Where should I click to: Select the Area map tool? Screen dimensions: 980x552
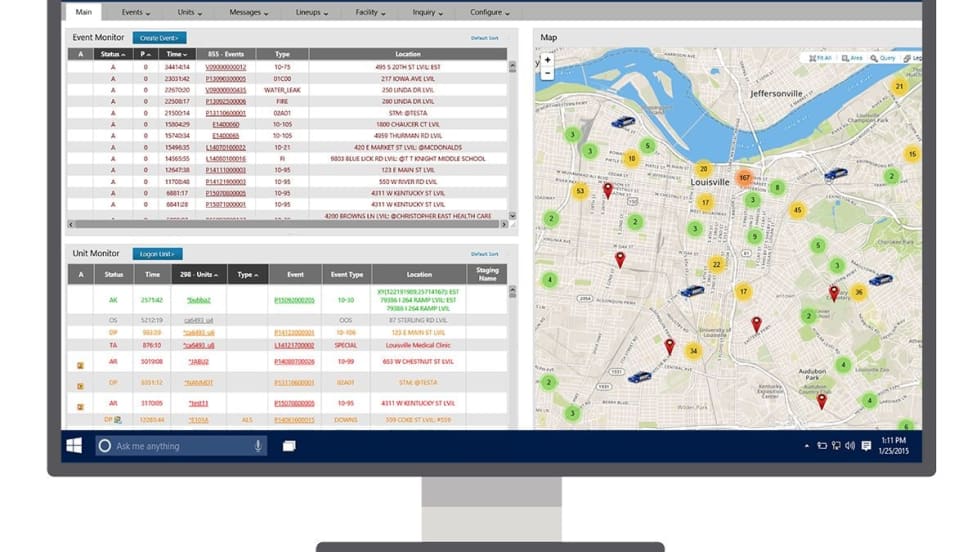(x=853, y=58)
